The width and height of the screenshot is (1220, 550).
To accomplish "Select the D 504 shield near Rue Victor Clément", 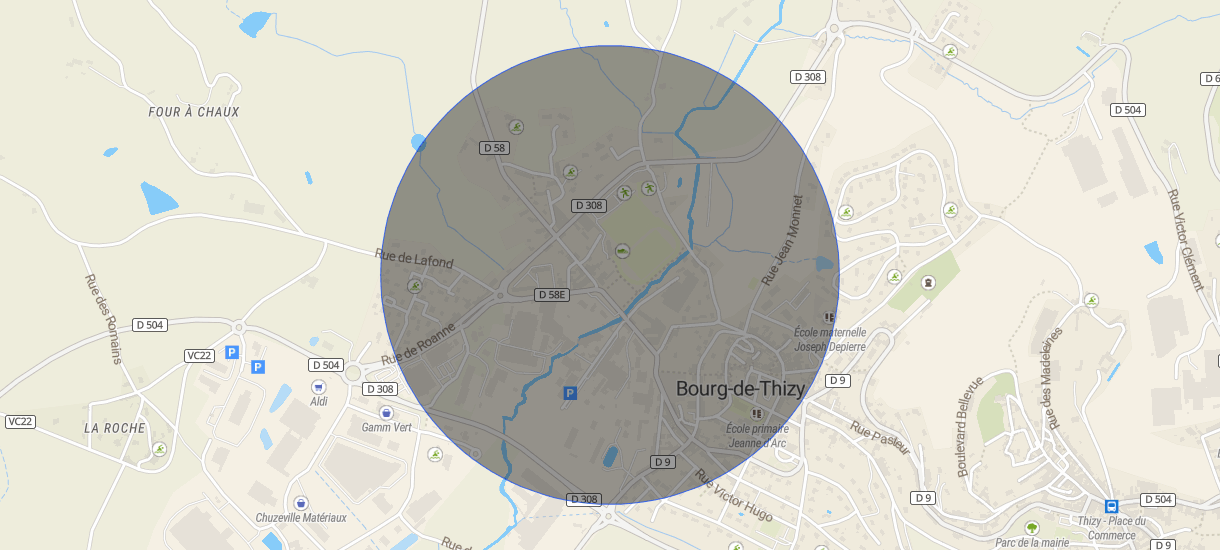I will tap(1128, 110).
